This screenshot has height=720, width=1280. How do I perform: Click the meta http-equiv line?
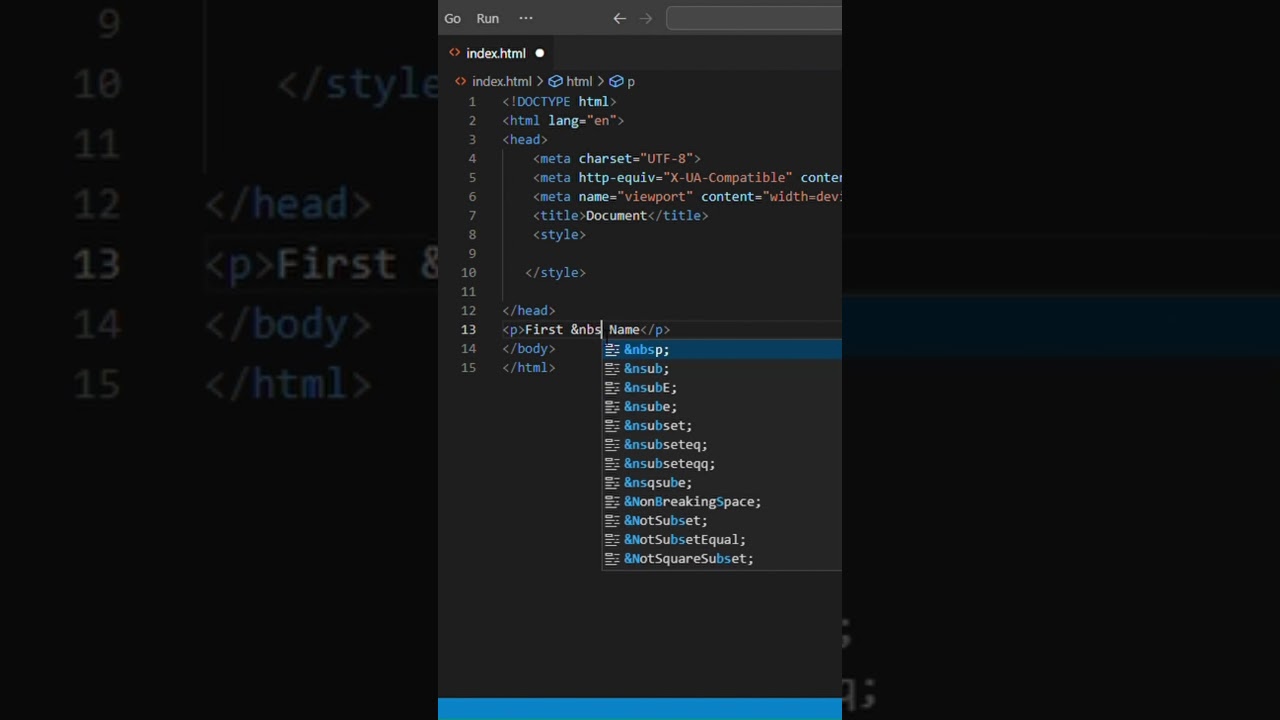click(x=687, y=177)
